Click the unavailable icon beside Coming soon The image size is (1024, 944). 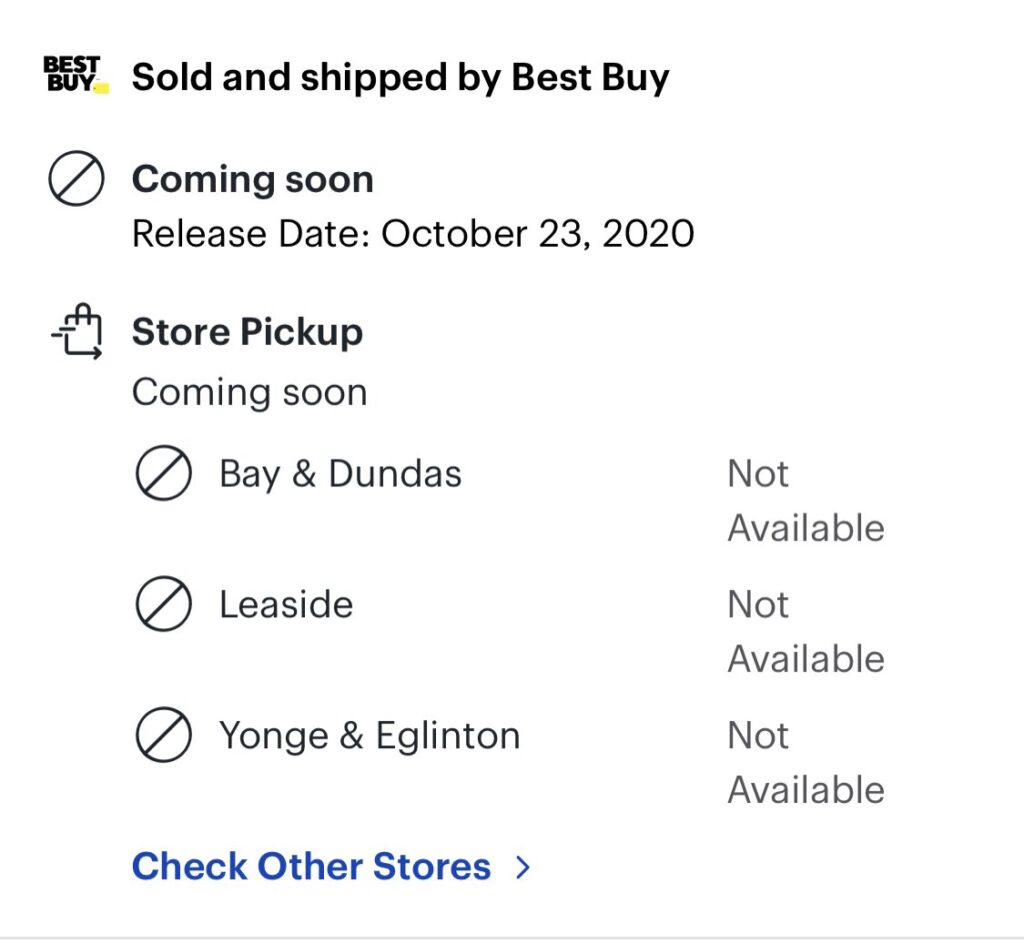click(76, 179)
